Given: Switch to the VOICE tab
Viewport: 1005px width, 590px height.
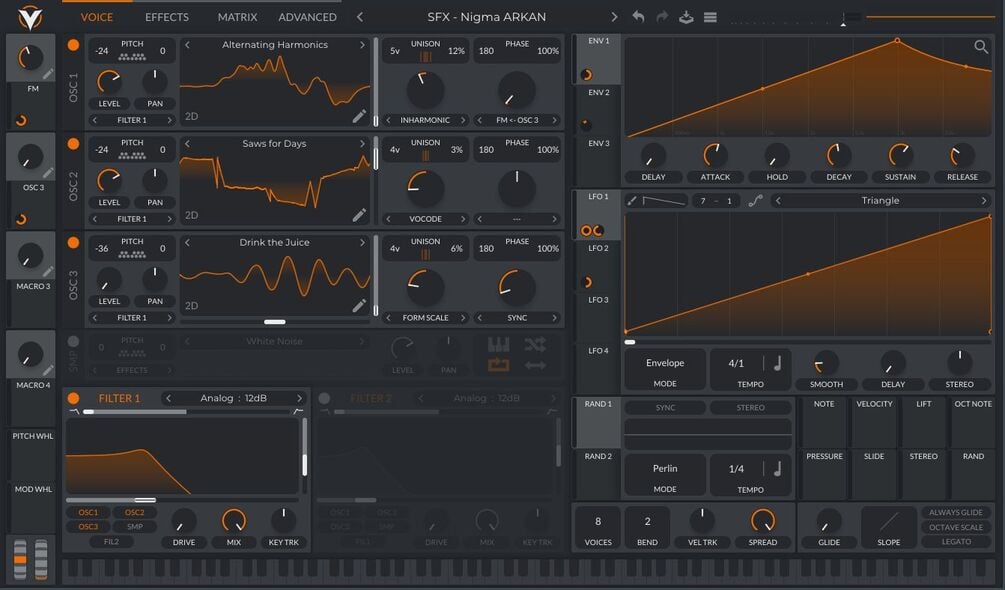Looking at the screenshot, I should [x=97, y=17].
